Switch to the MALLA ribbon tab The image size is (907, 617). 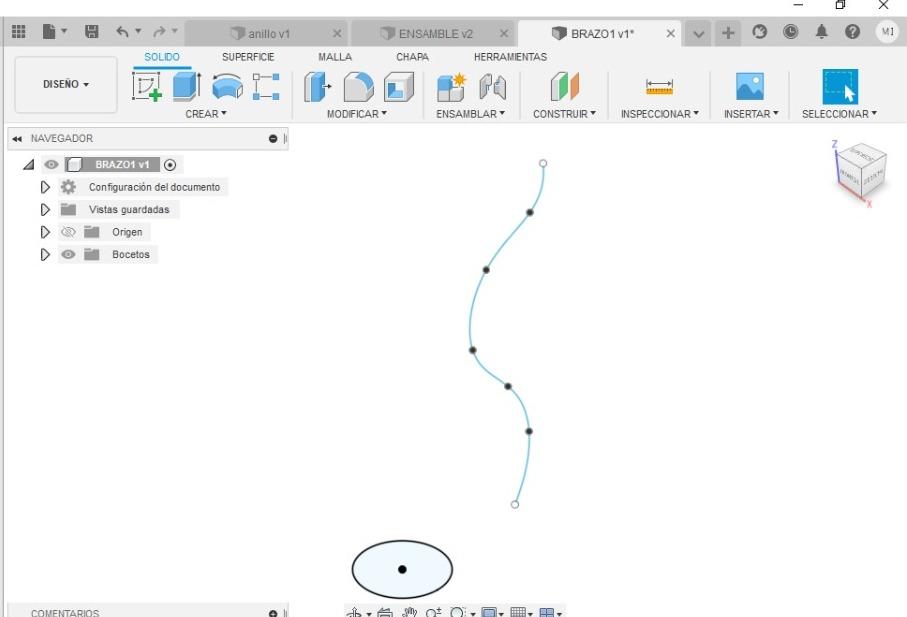(335, 57)
